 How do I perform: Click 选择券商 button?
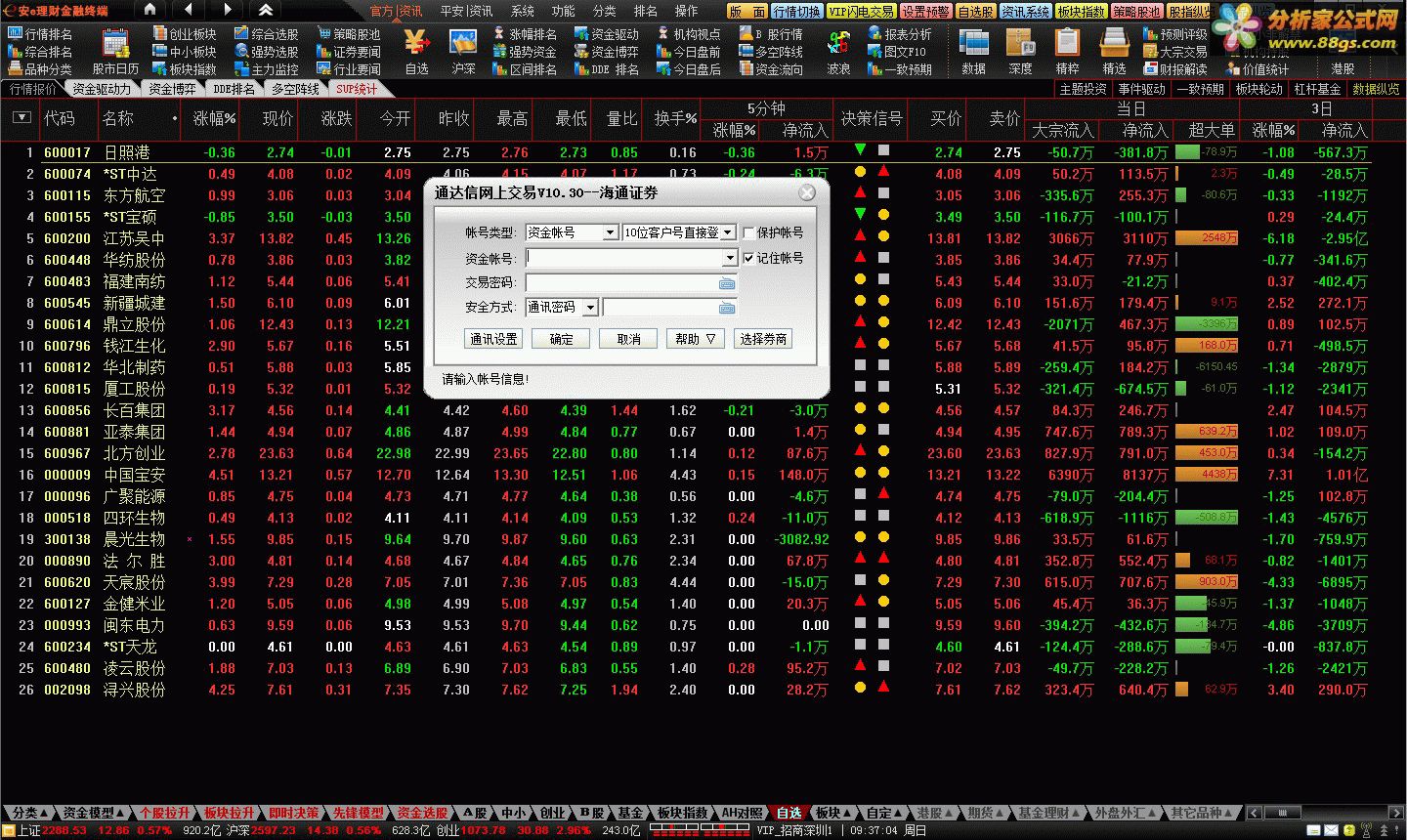tap(763, 339)
